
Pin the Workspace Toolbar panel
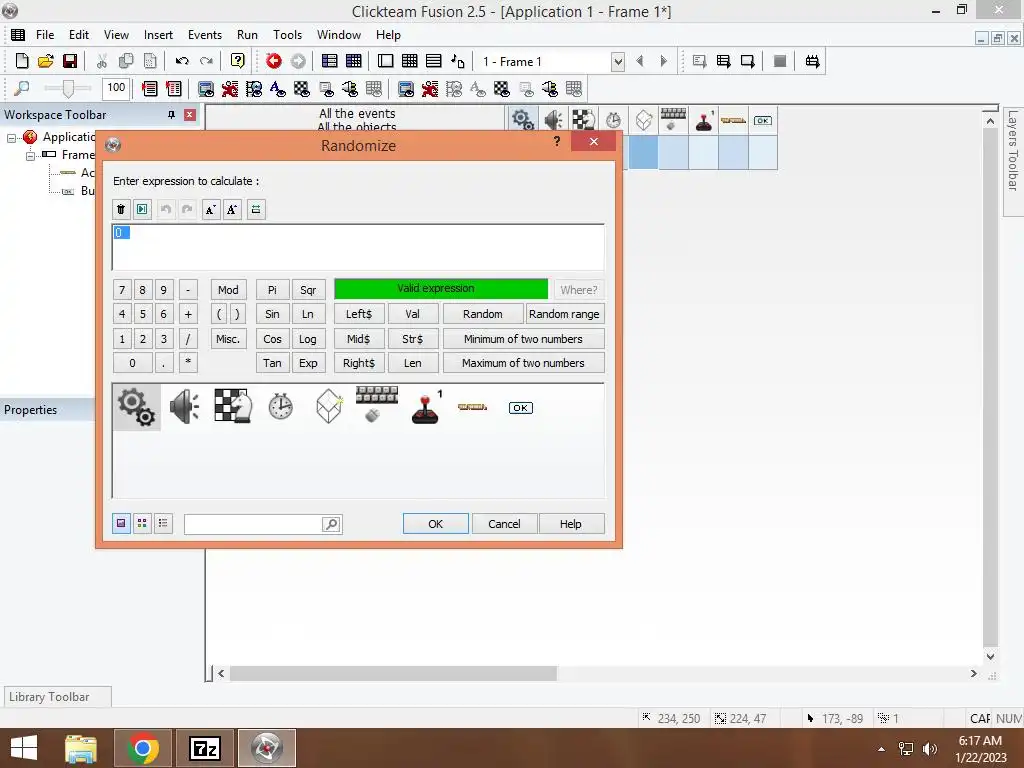pos(171,115)
